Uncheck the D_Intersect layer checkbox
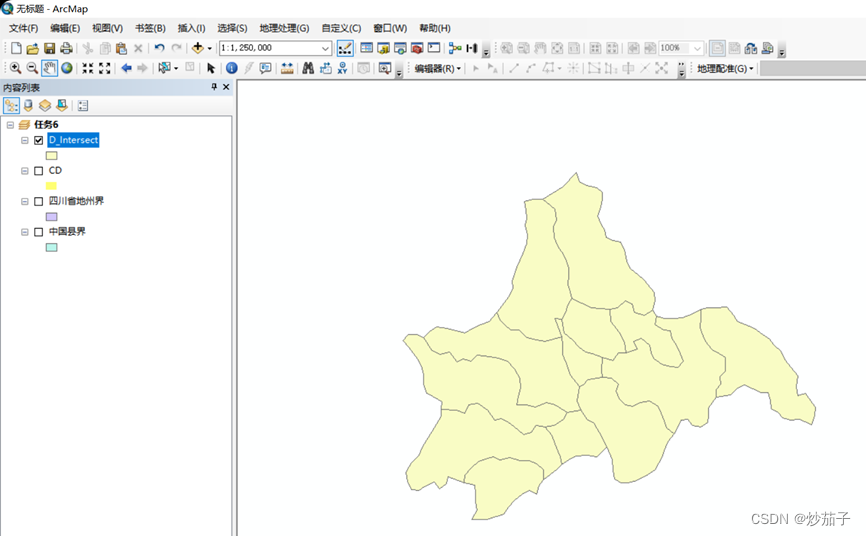Image resolution: width=866 pixels, height=536 pixels. coord(39,141)
